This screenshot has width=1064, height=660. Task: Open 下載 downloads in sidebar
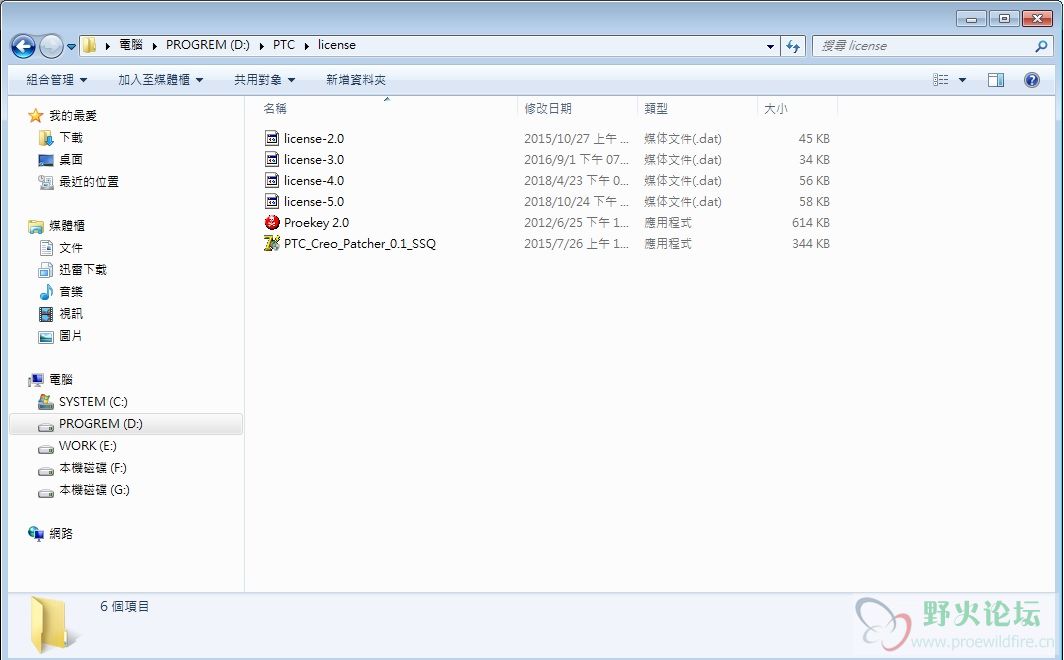[71, 138]
